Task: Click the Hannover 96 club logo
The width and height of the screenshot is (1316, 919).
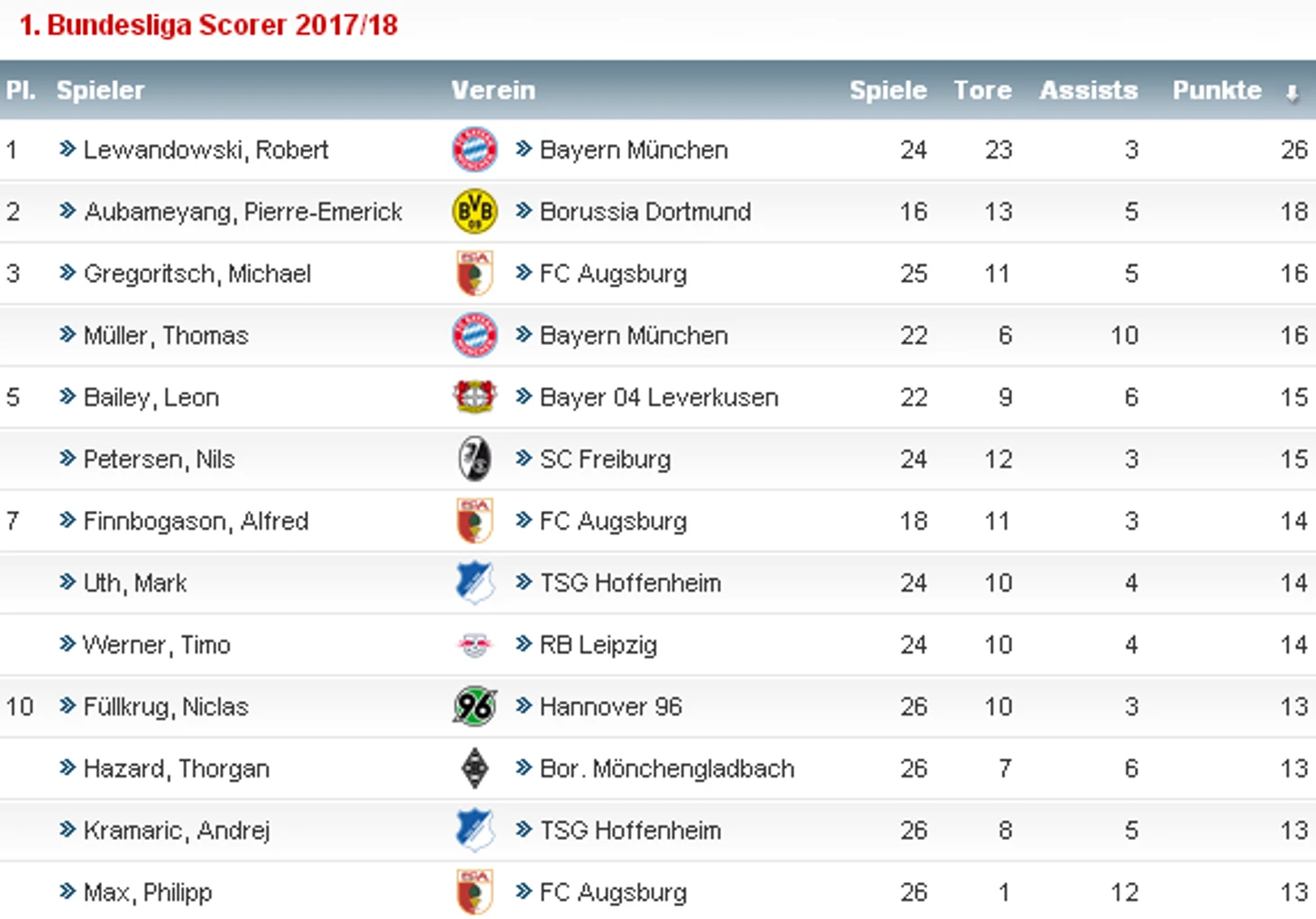Action: pos(474,706)
